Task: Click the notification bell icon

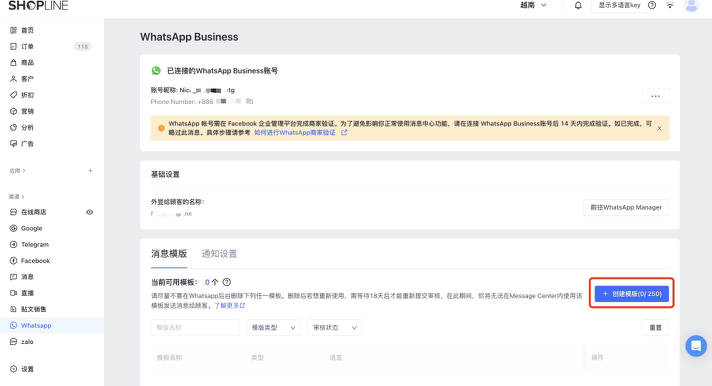Action: click(578, 5)
